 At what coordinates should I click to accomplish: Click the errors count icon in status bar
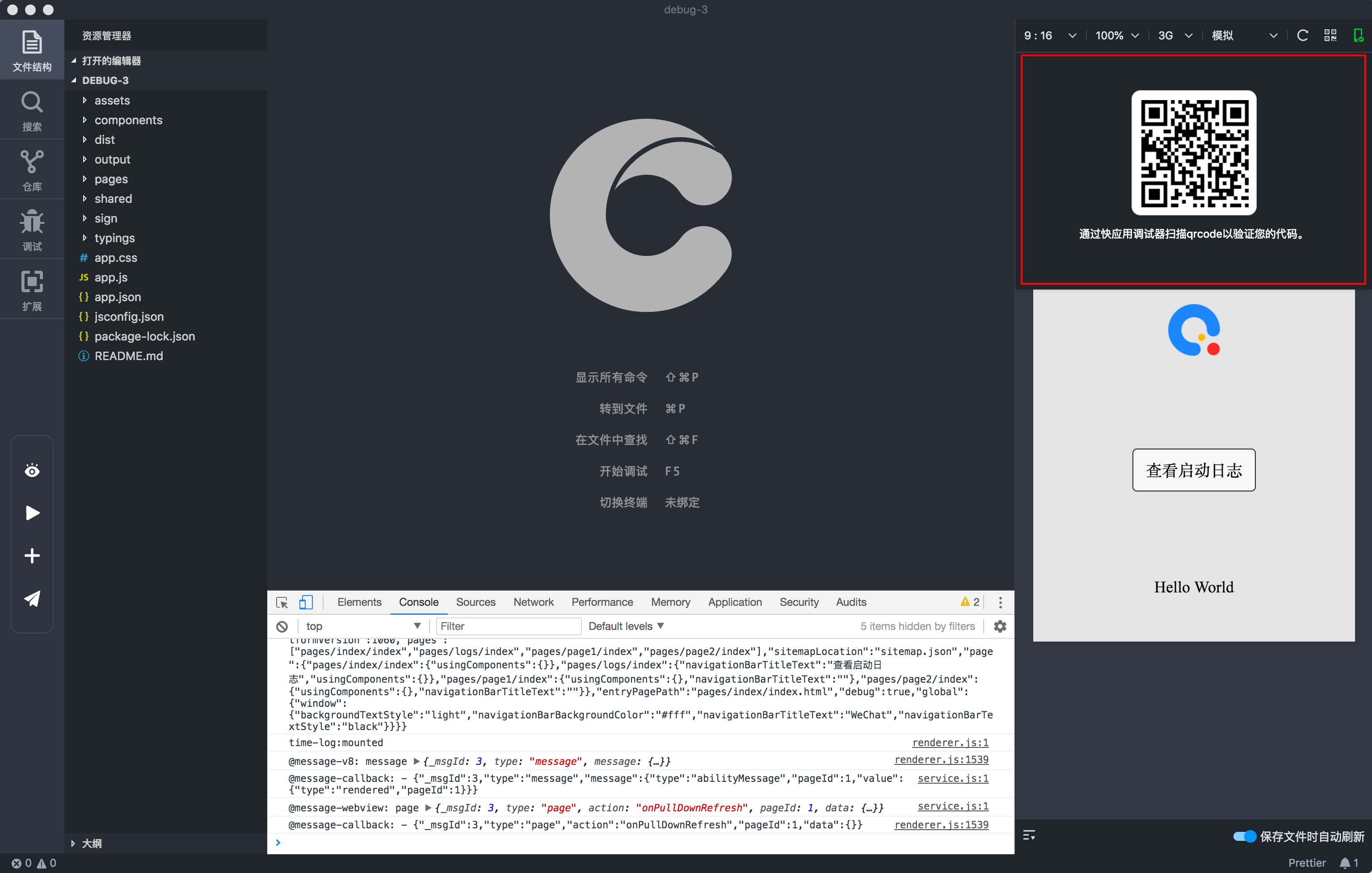[17, 863]
